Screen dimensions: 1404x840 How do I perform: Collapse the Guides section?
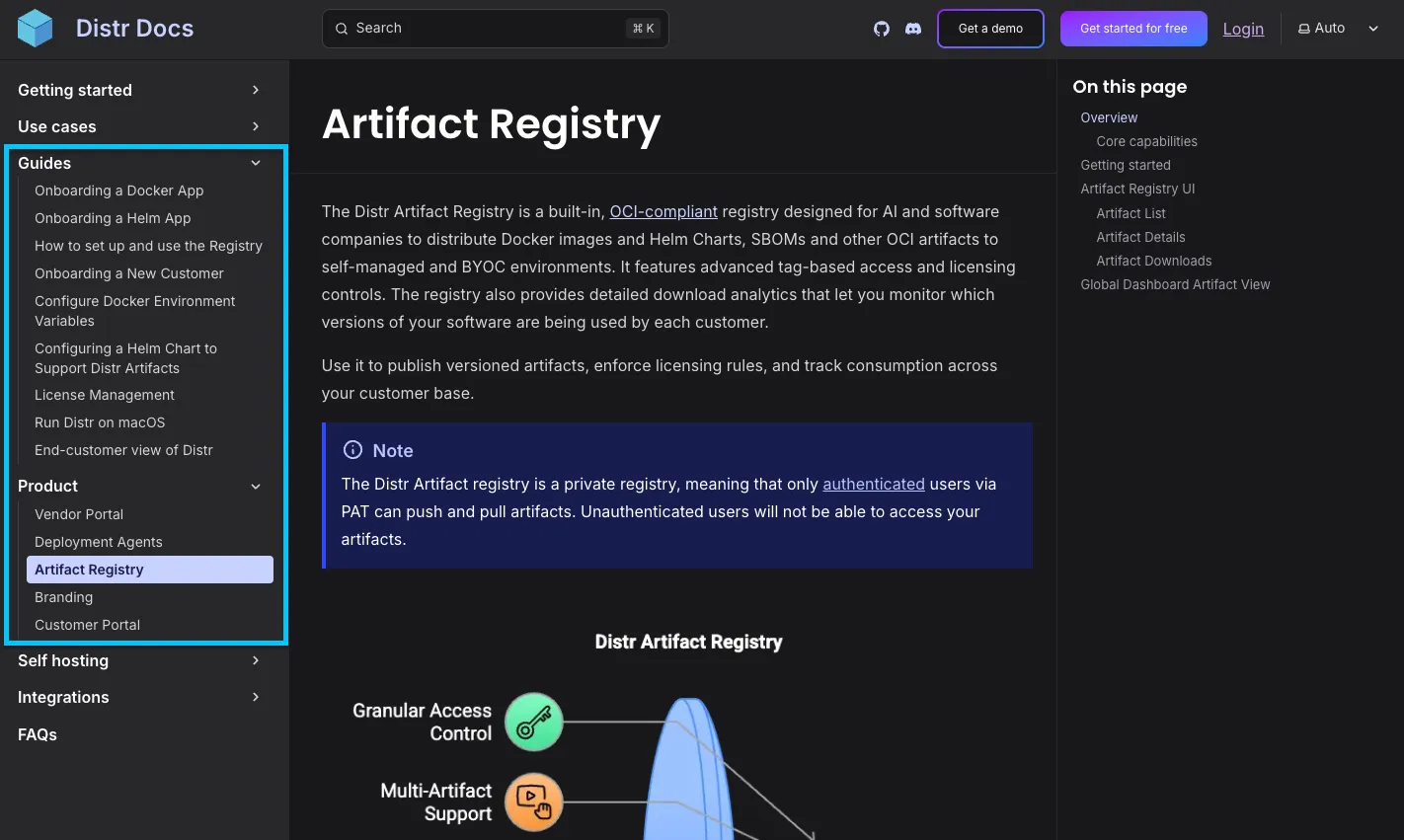coord(255,163)
